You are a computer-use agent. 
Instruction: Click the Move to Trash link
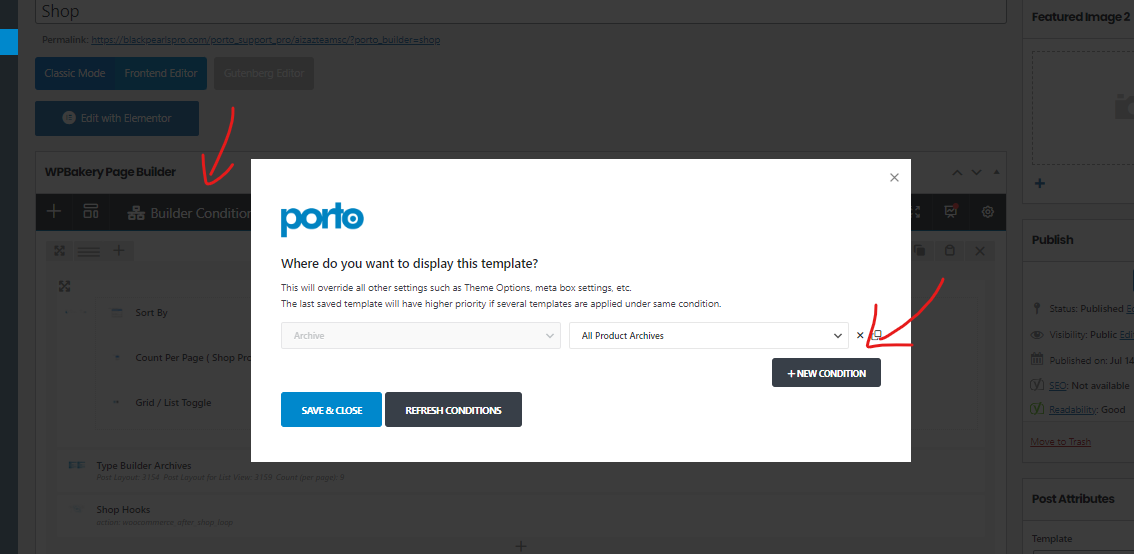[1060, 441]
